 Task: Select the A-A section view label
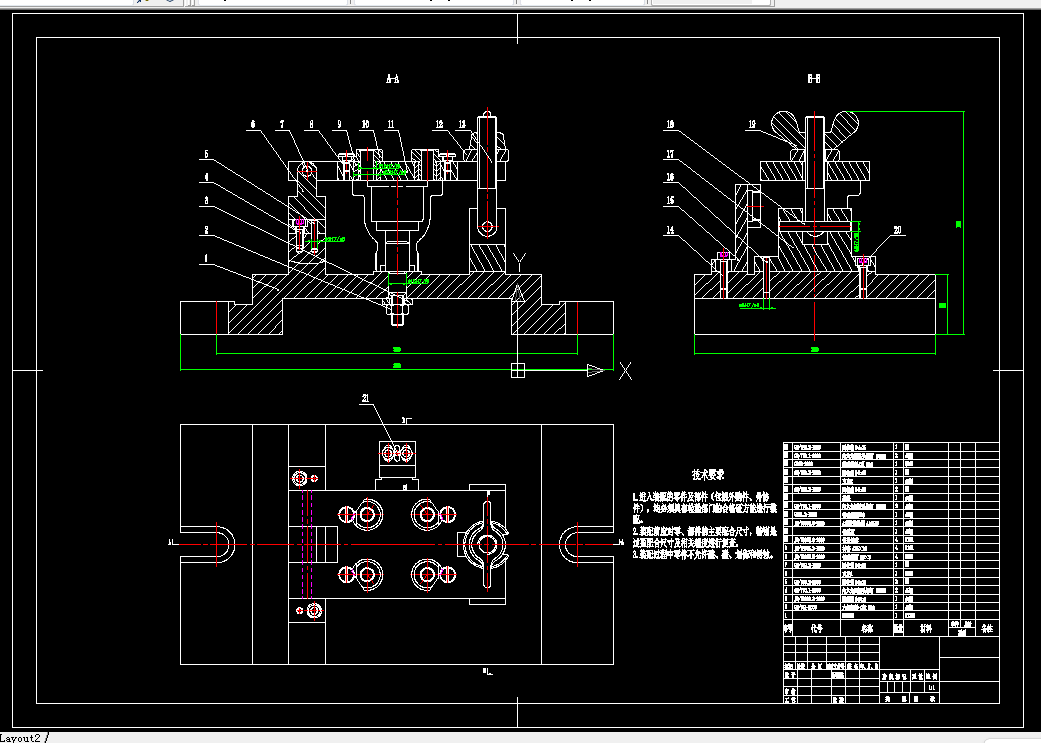coord(392,79)
